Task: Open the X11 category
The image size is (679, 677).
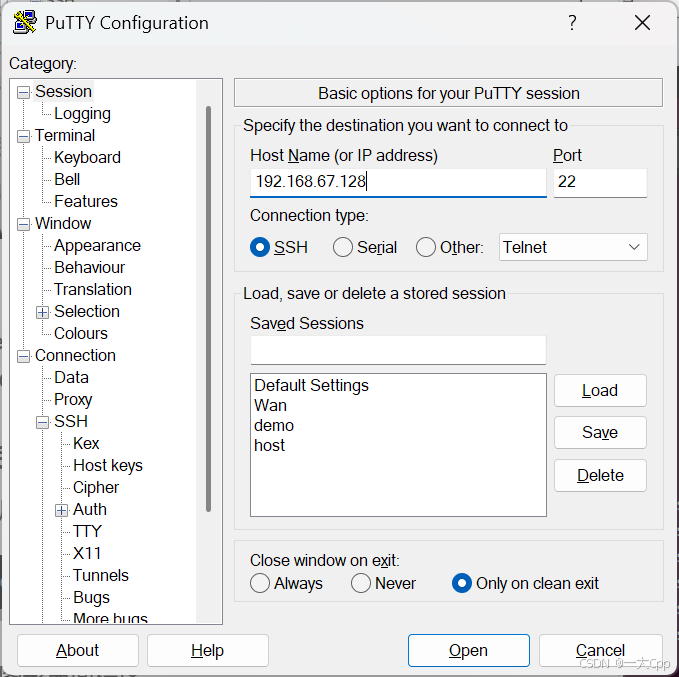Action: click(x=87, y=554)
